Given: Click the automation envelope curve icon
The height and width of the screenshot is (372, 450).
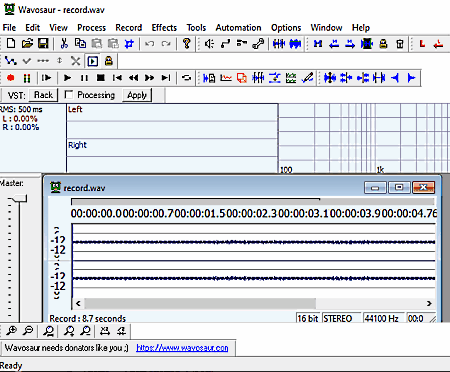Looking at the screenshot, I should click(11, 61).
